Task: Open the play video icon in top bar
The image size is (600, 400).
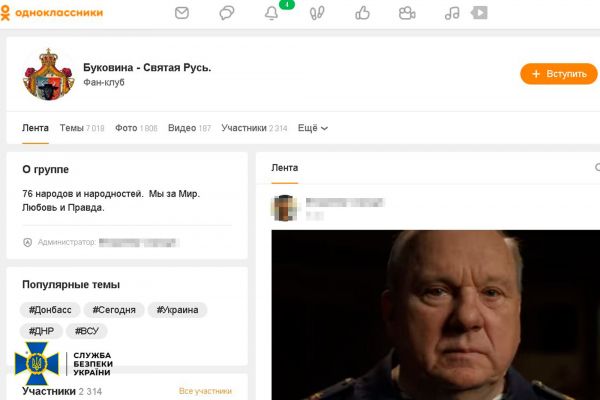Action: click(x=479, y=13)
